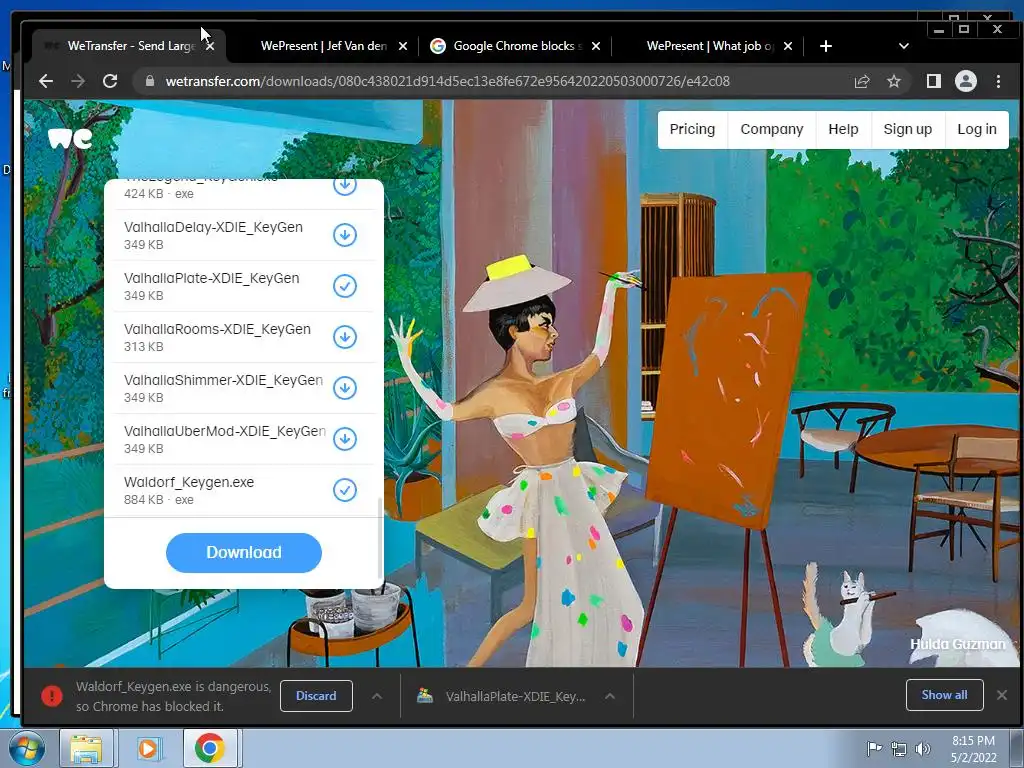Click the address bar URL

click(x=447, y=82)
